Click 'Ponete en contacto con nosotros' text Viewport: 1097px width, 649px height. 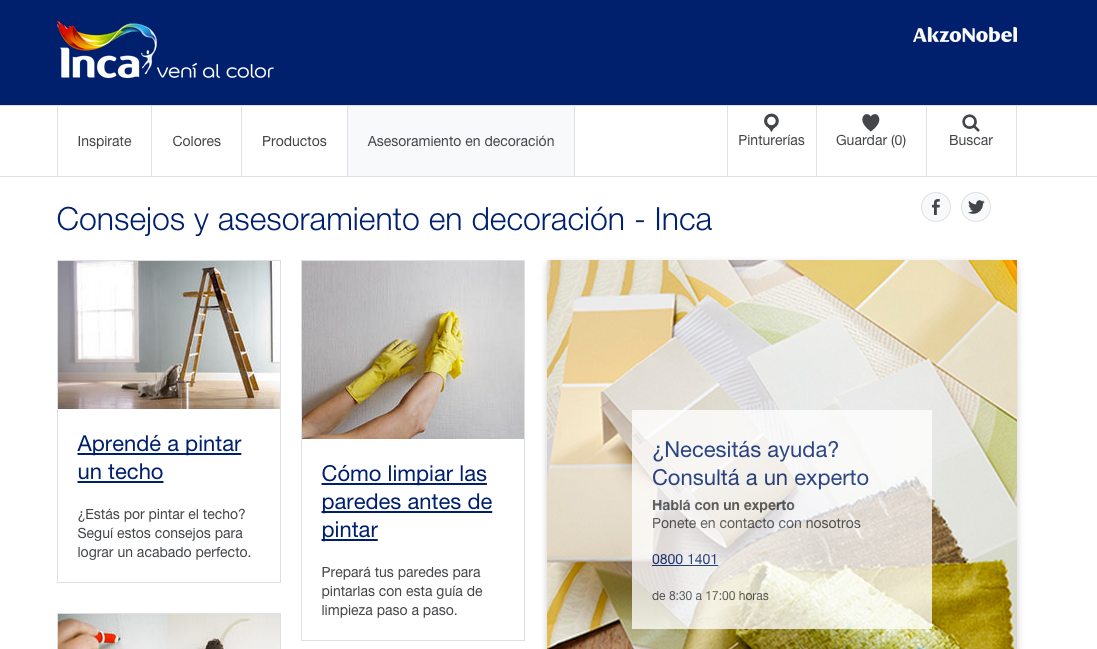pos(756,523)
